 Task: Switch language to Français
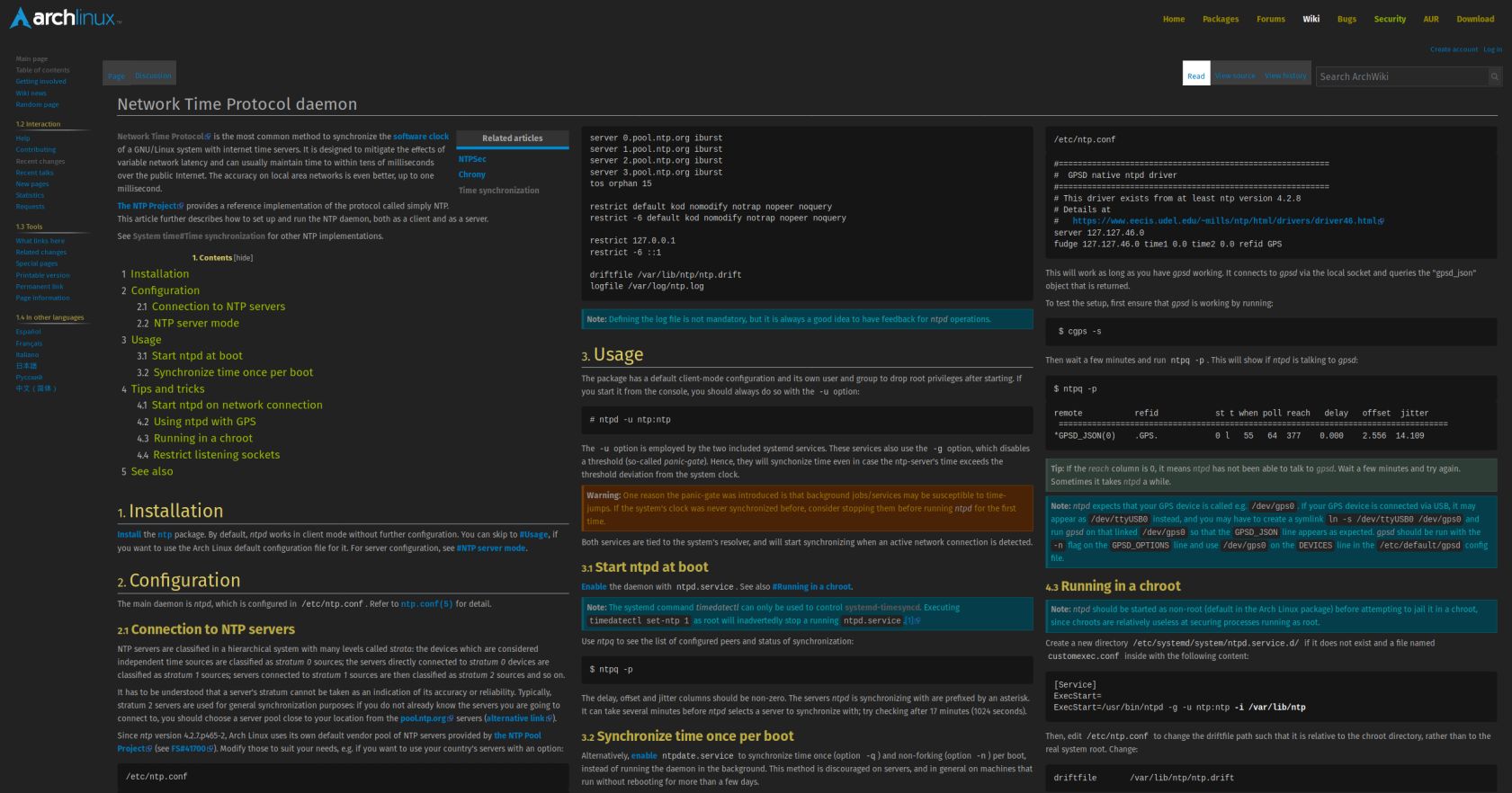[29, 343]
